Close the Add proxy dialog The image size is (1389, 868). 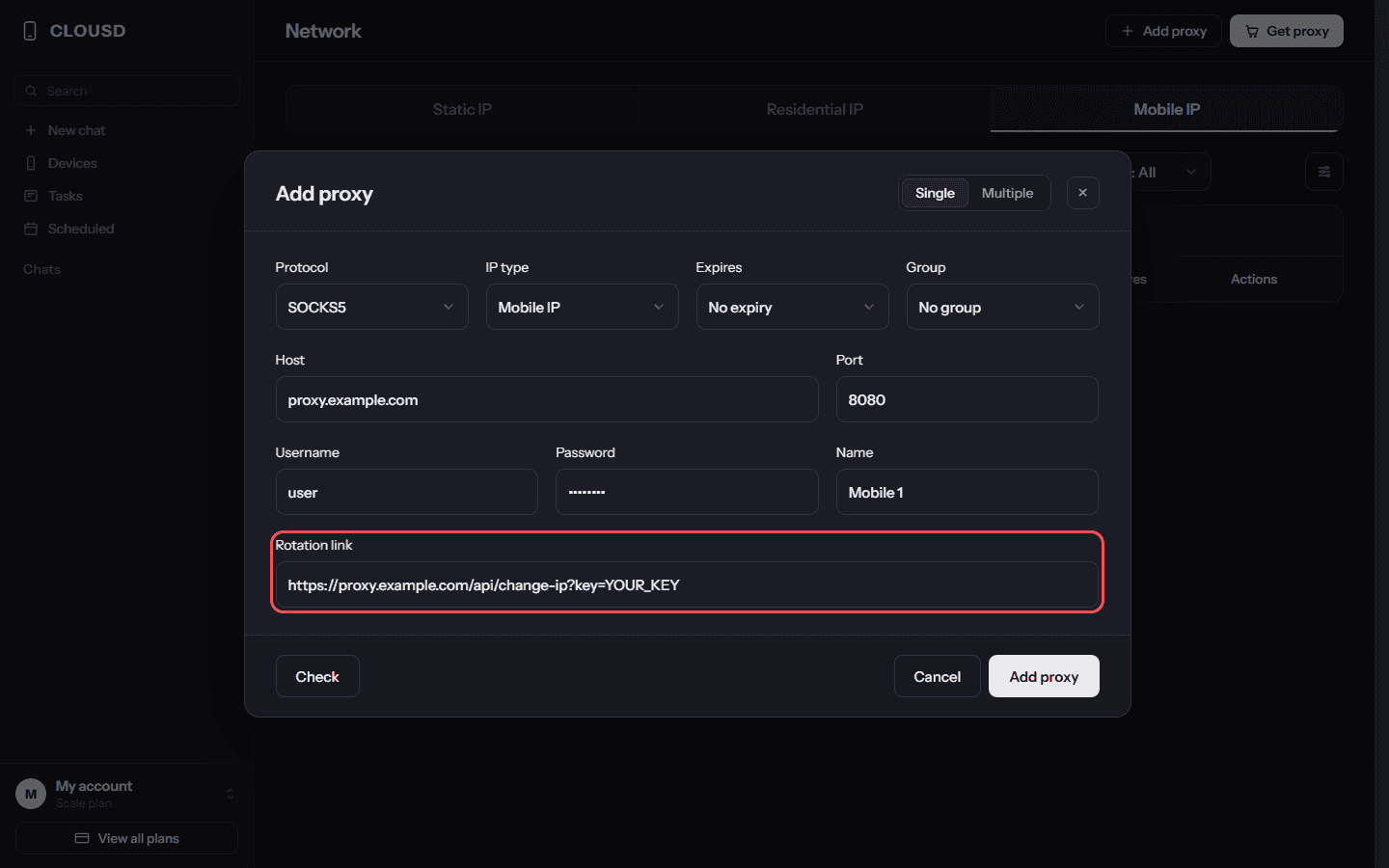click(x=1083, y=193)
